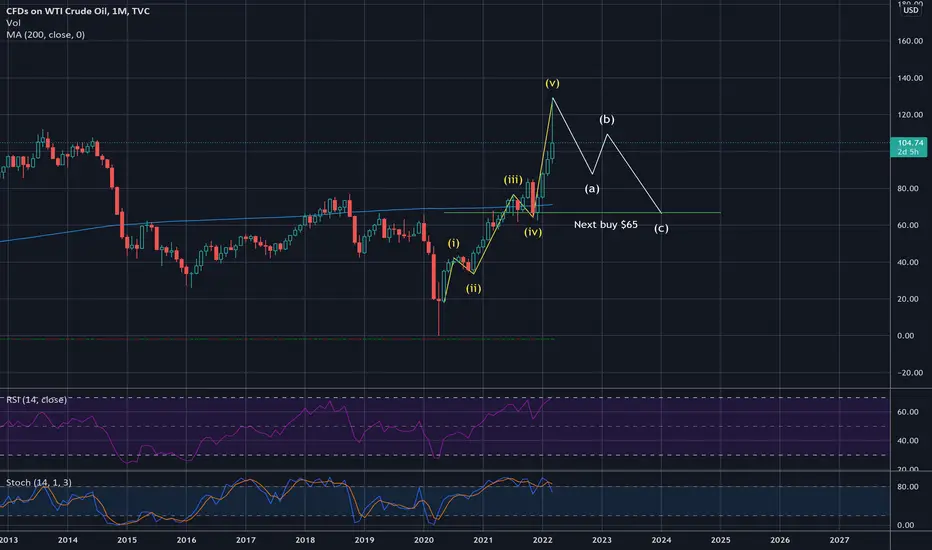The image size is (932, 550).
Task: Click the CFDs on WTI Crude Oil title
Action: pyautogui.click(x=78, y=11)
